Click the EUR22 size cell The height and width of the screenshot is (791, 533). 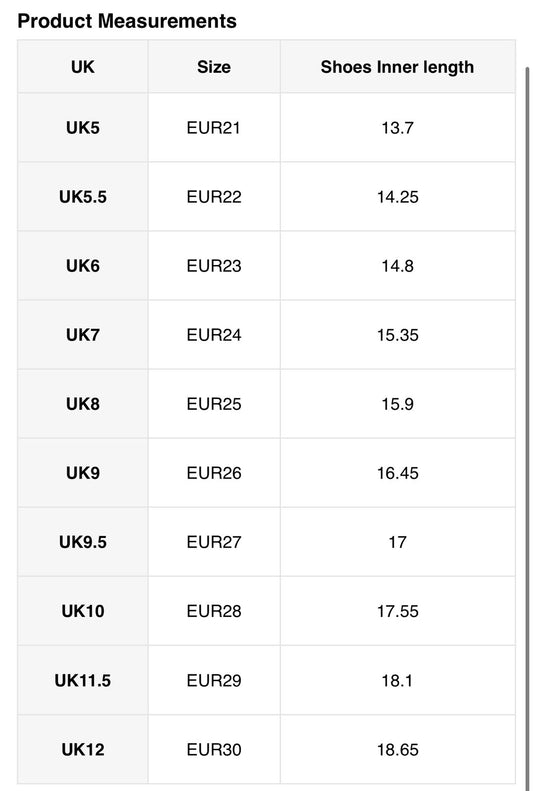214,197
